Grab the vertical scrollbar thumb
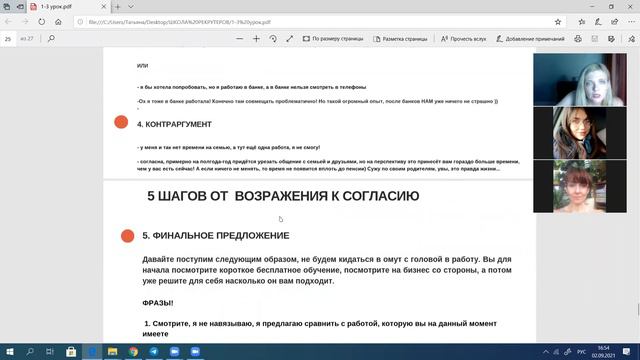 638,309
